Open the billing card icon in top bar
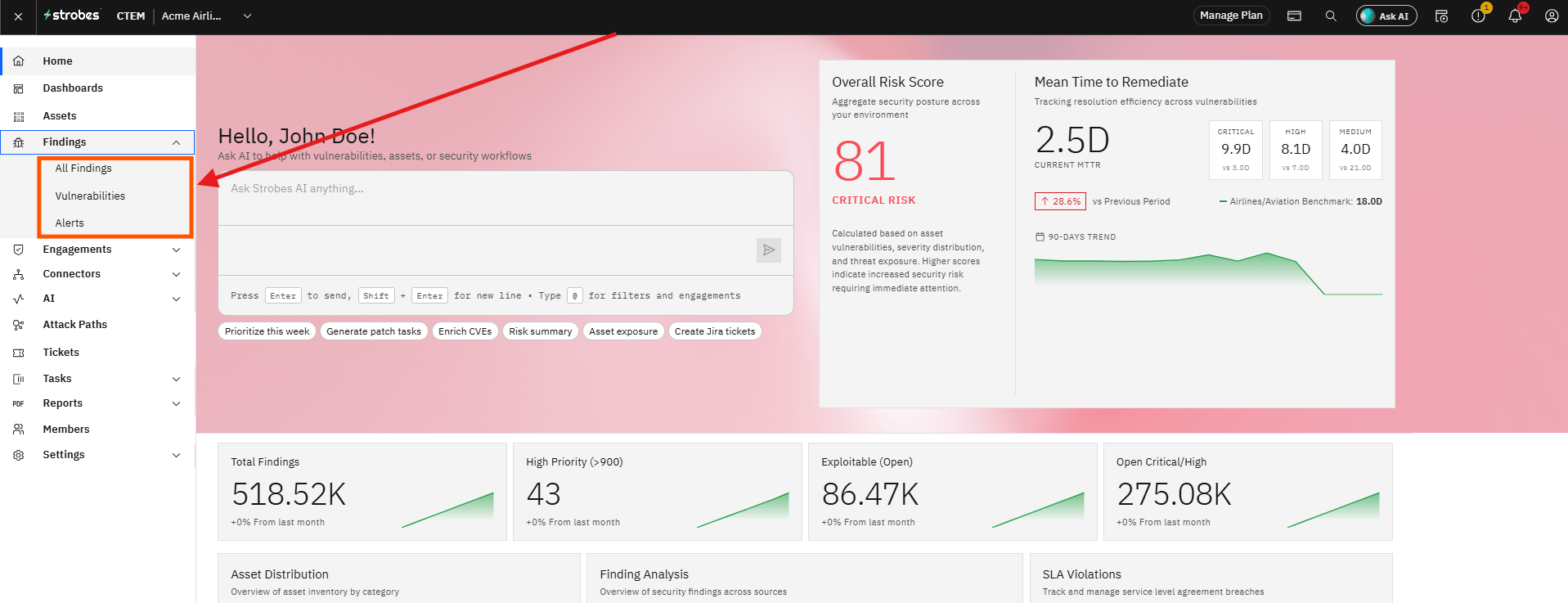 pyautogui.click(x=1294, y=16)
